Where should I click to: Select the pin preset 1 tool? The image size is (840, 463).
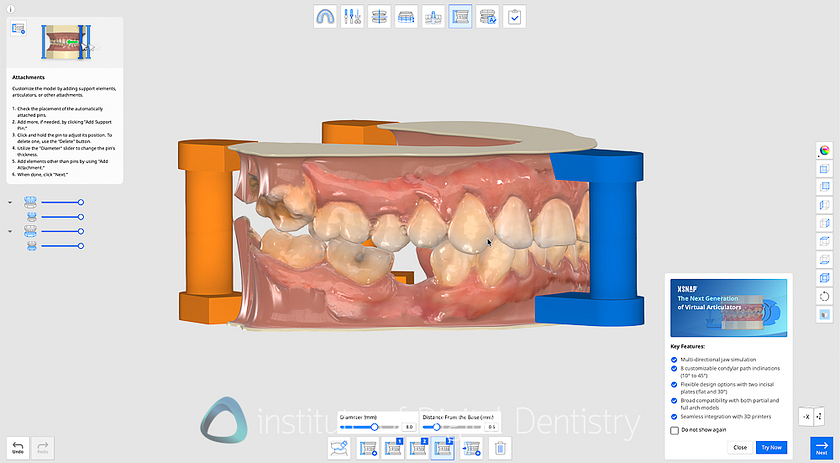393,448
